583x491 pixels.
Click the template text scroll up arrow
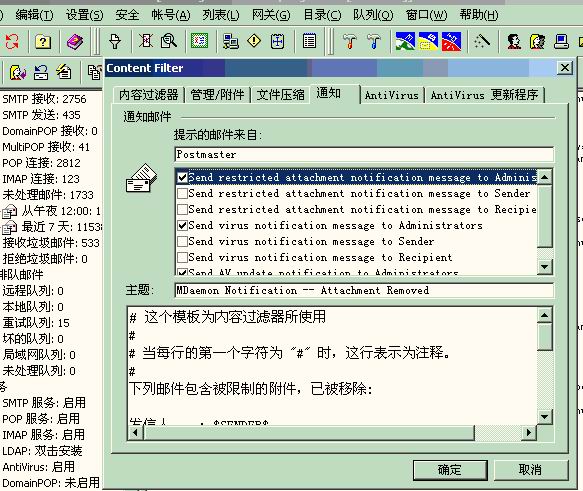click(x=545, y=316)
